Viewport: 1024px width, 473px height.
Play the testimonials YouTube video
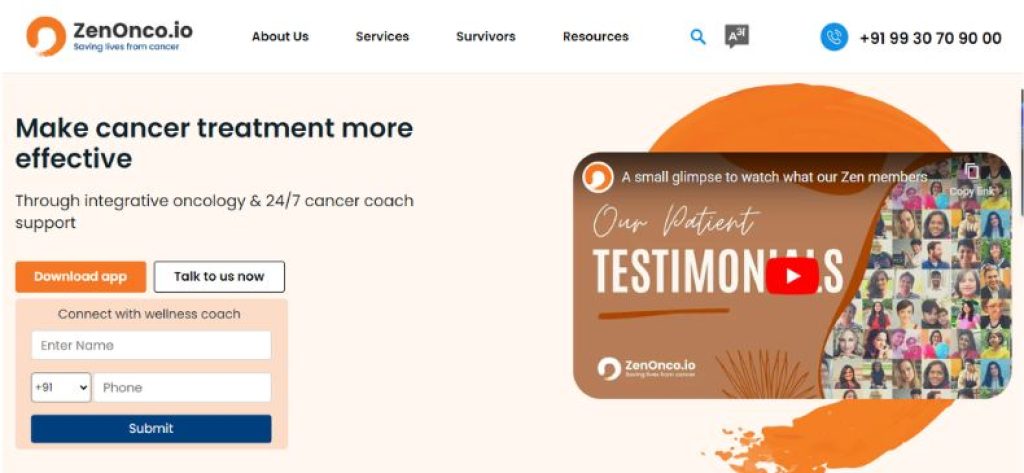coord(792,276)
